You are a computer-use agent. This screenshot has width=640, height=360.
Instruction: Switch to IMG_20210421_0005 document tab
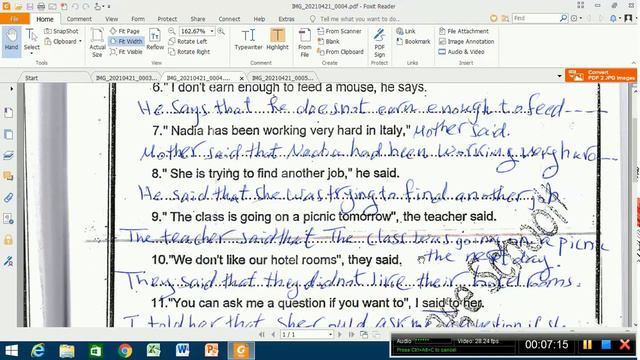[x=282, y=78]
